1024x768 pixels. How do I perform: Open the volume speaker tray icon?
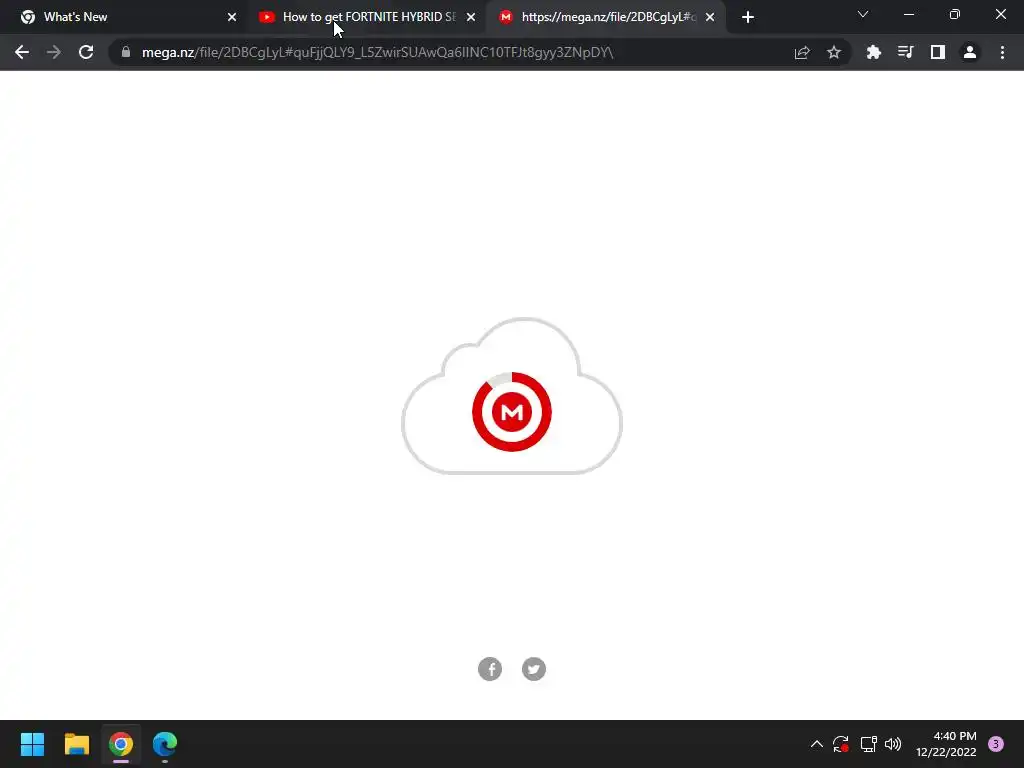point(893,744)
